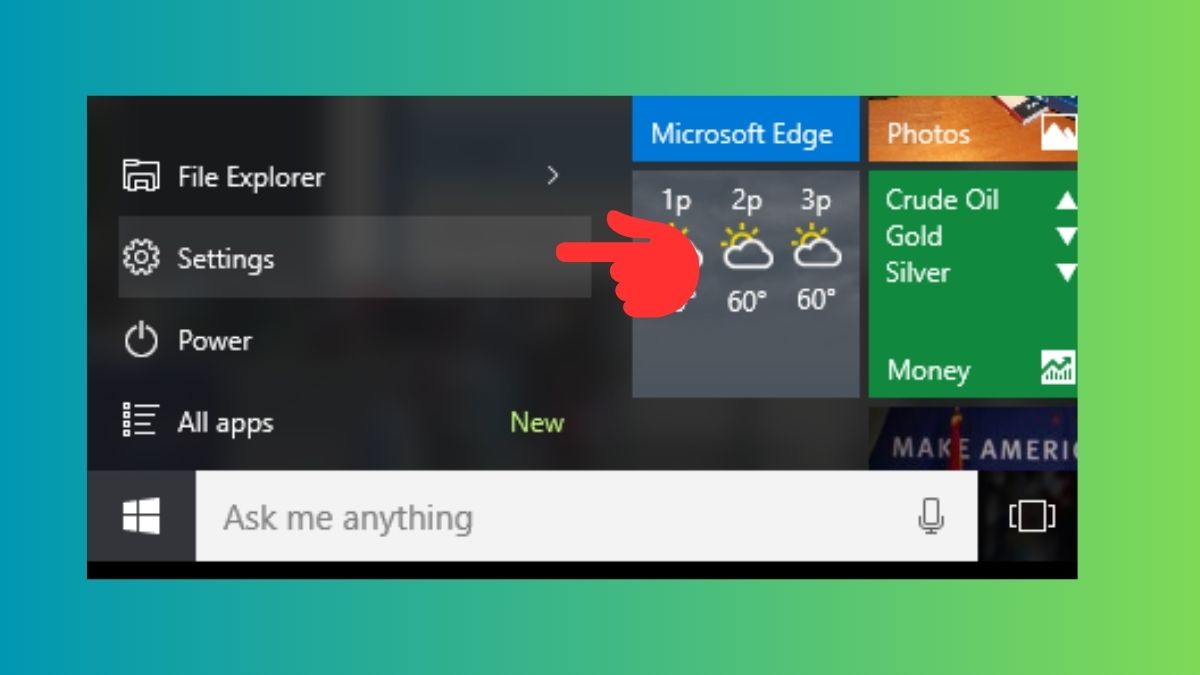Expand the File Explorer jump list chevron
The height and width of the screenshot is (675, 1200).
point(553,176)
